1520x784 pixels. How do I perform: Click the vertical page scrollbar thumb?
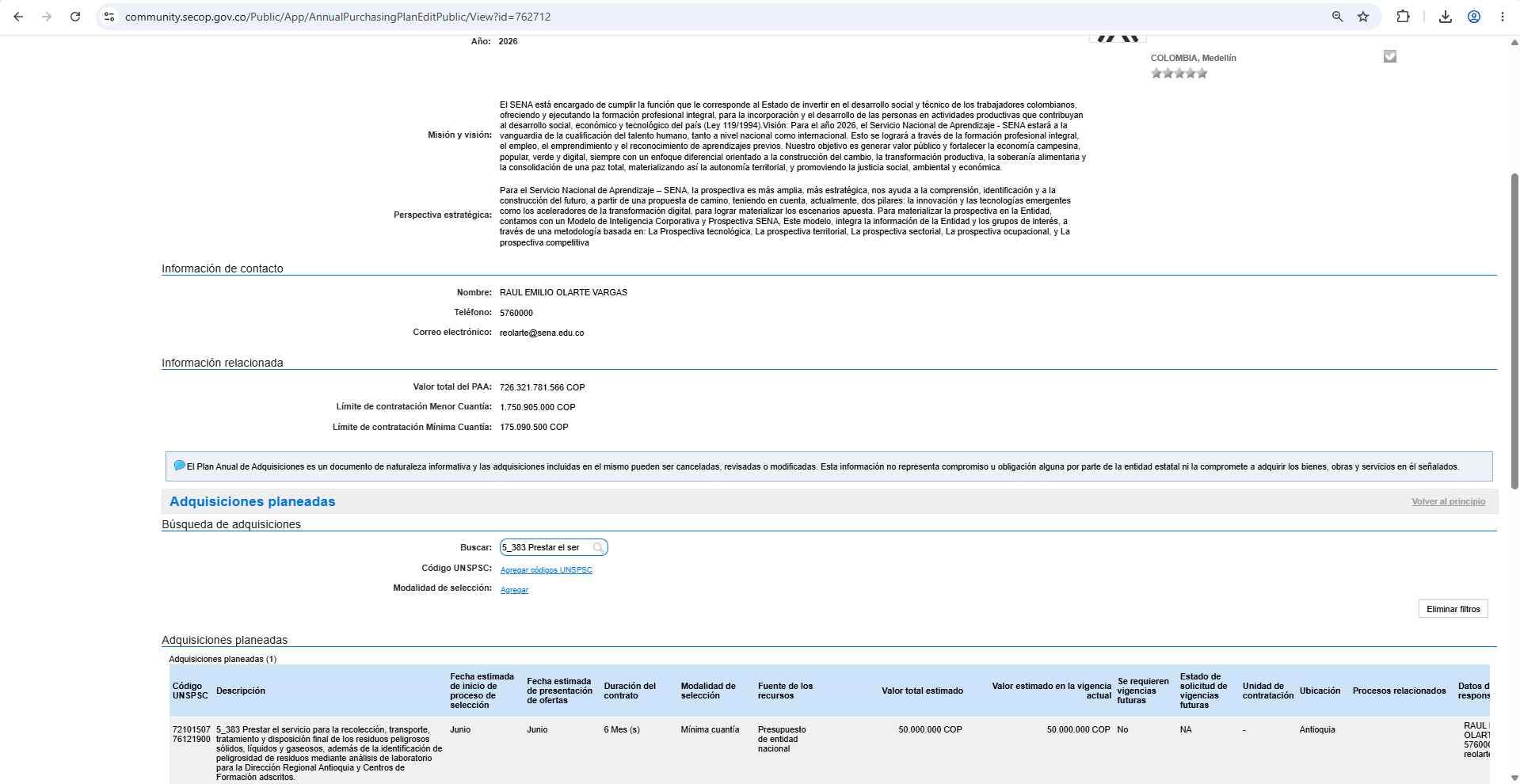pos(1514,330)
